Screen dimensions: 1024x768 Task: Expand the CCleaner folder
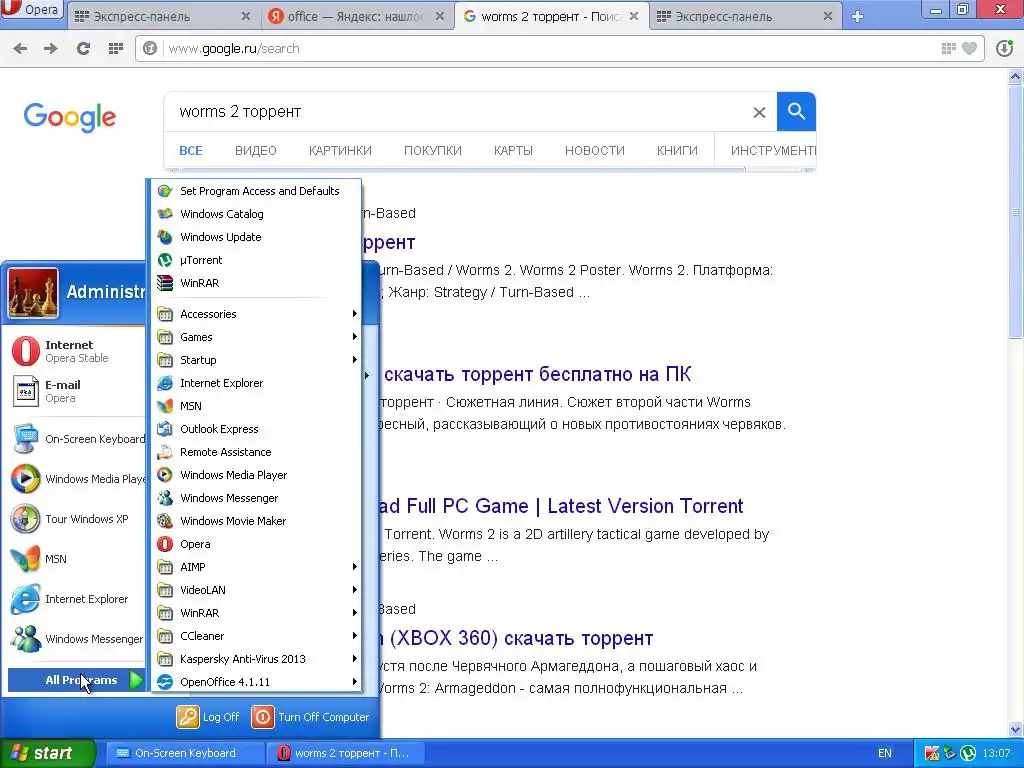[x=257, y=636]
